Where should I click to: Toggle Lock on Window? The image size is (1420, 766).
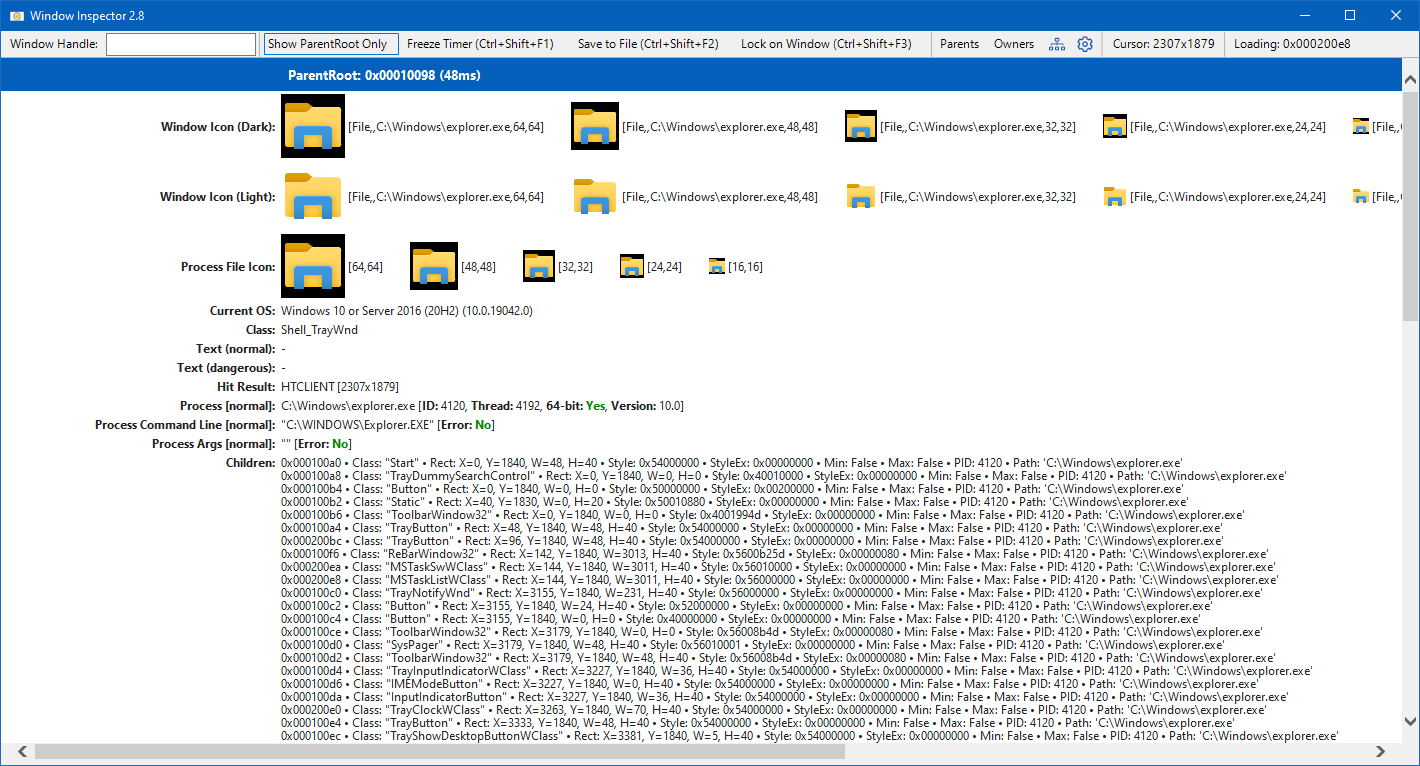tap(826, 44)
